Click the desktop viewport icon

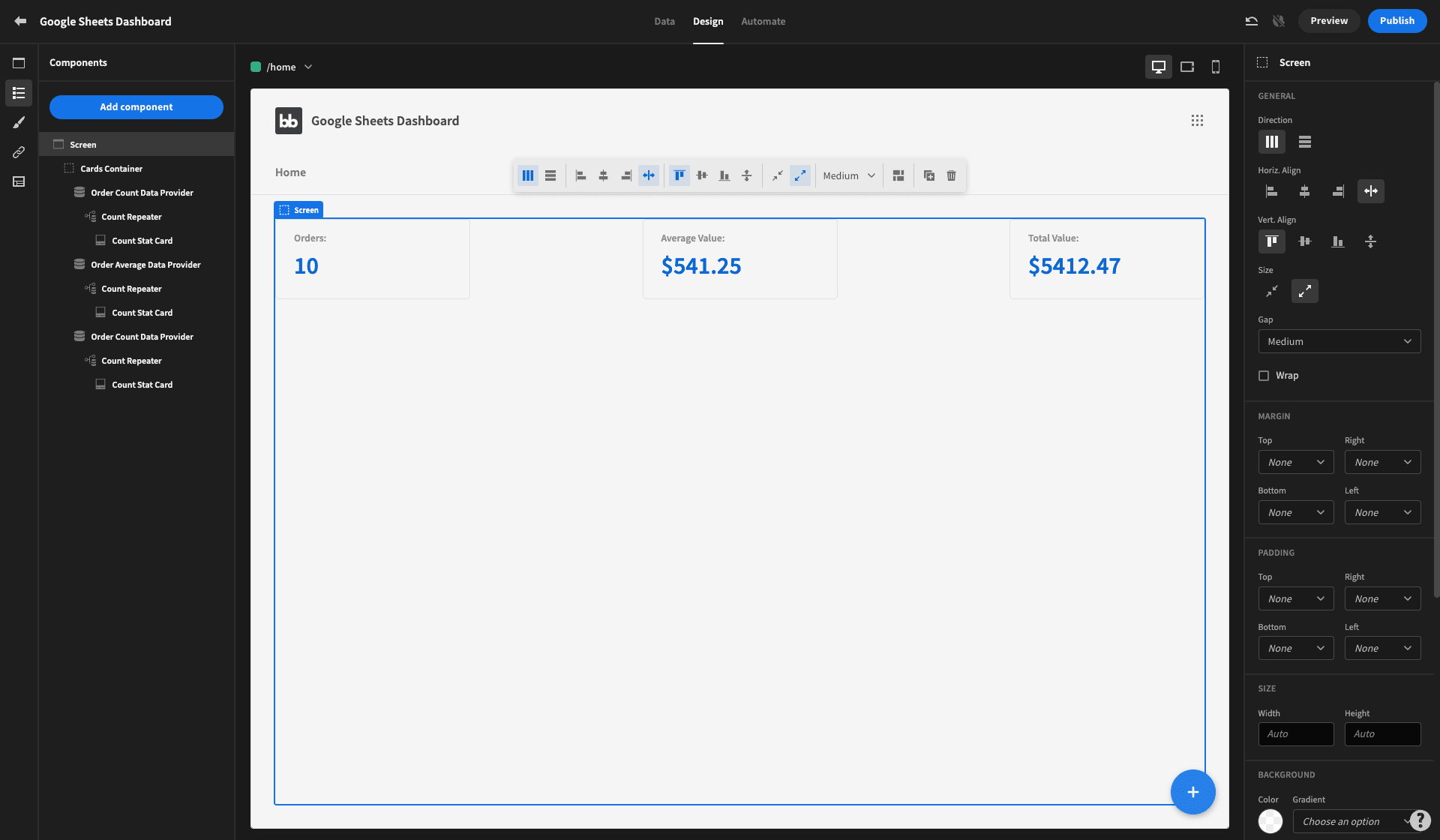coord(1159,66)
